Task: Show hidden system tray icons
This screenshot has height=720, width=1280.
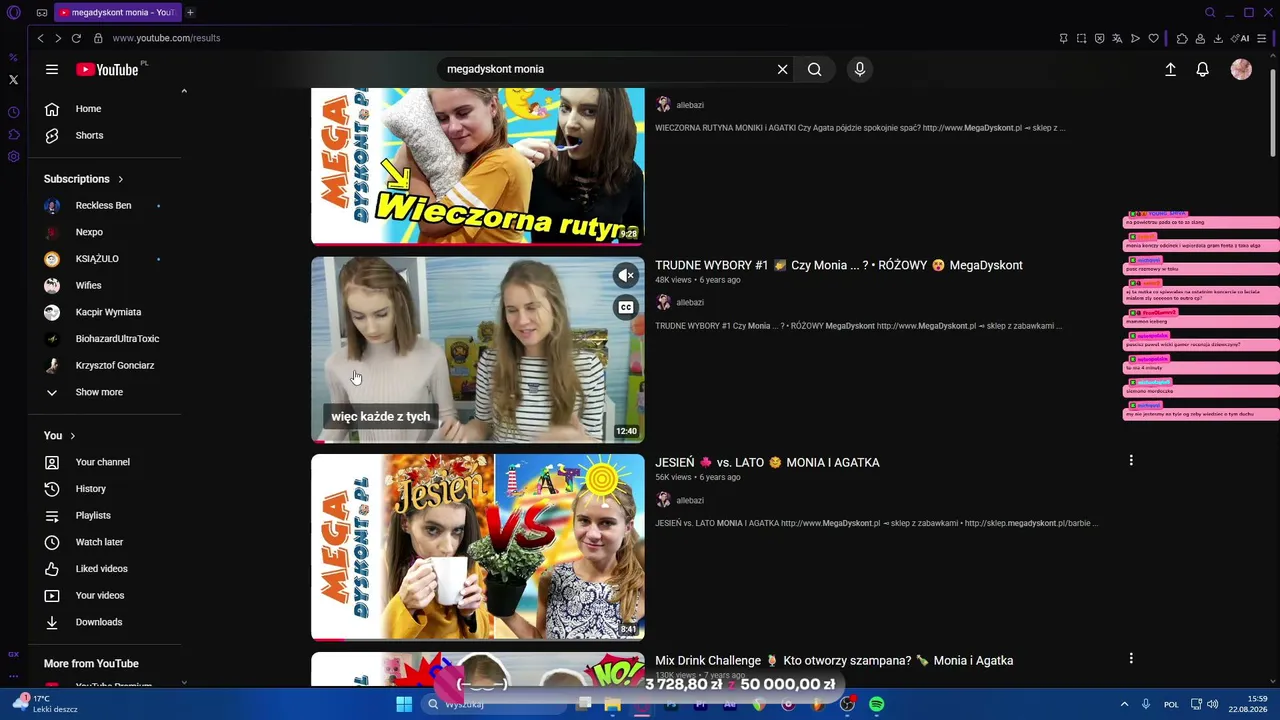Action: coord(1124,704)
